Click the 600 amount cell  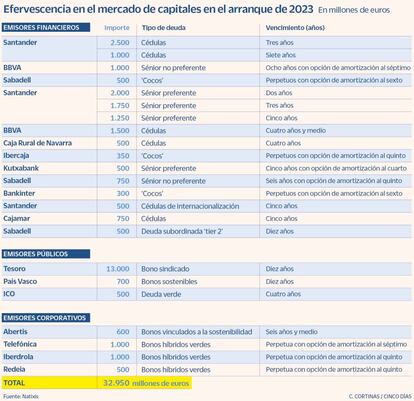pyautogui.click(x=123, y=332)
